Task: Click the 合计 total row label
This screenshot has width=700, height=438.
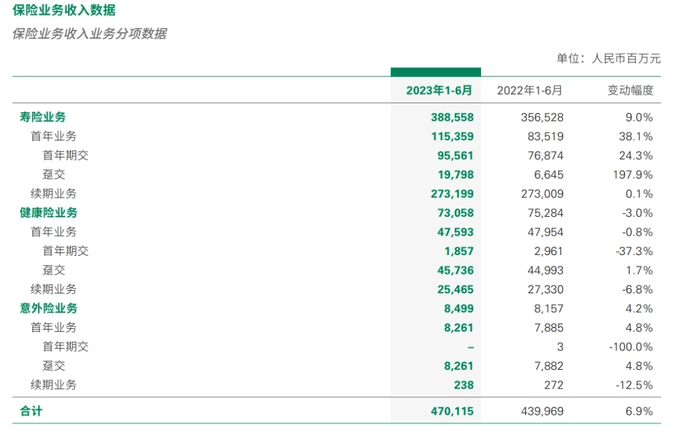Action: click(x=31, y=411)
